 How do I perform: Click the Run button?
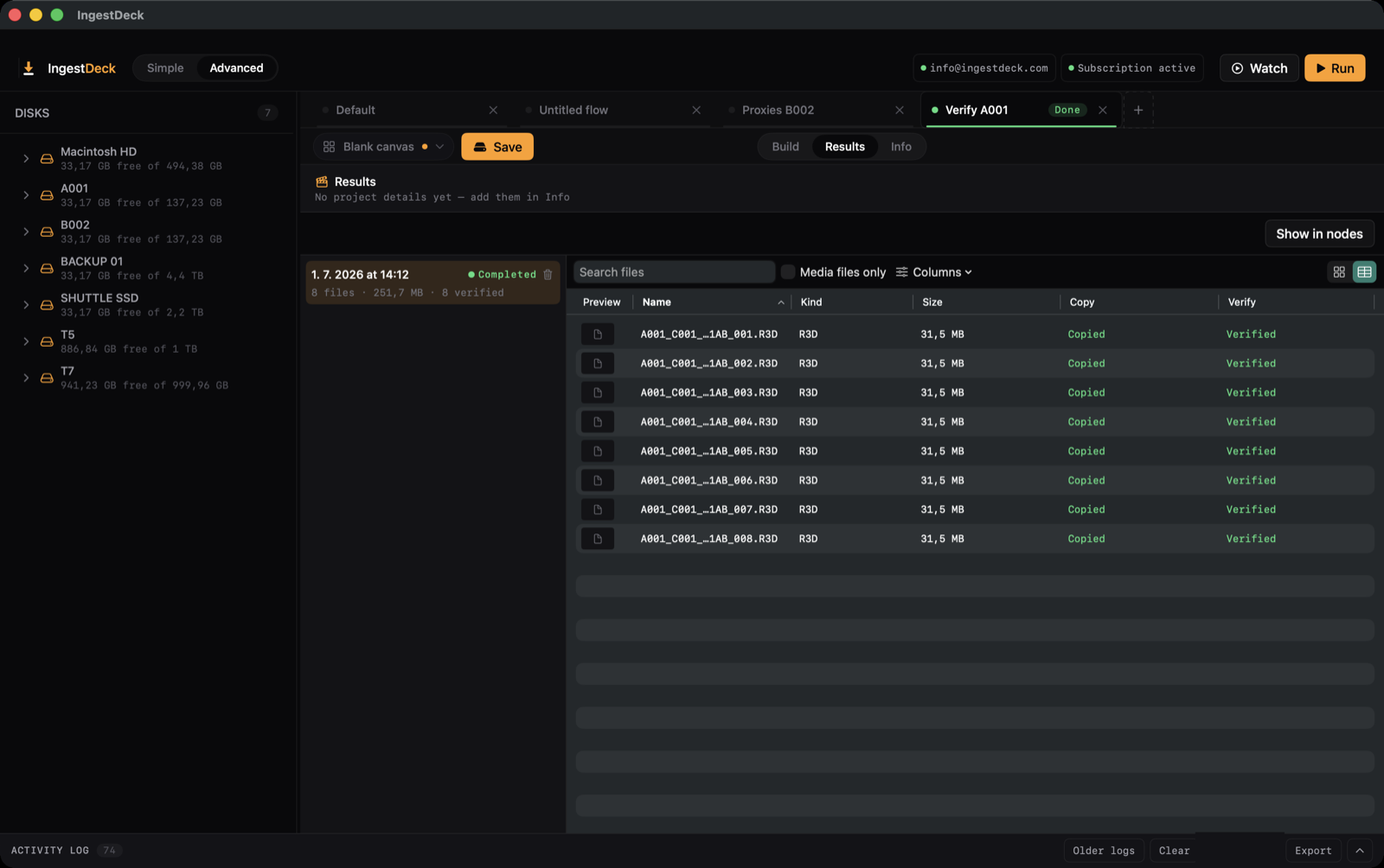tap(1335, 68)
